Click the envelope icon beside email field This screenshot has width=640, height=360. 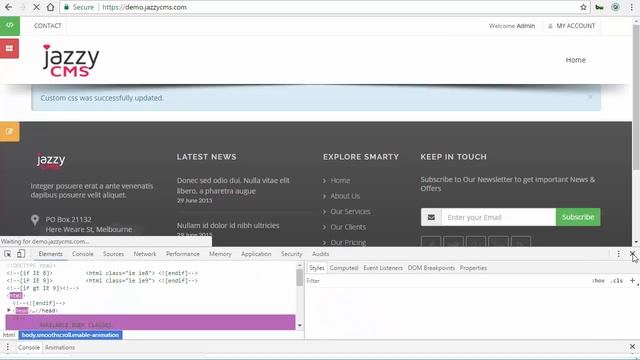tap(431, 217)
